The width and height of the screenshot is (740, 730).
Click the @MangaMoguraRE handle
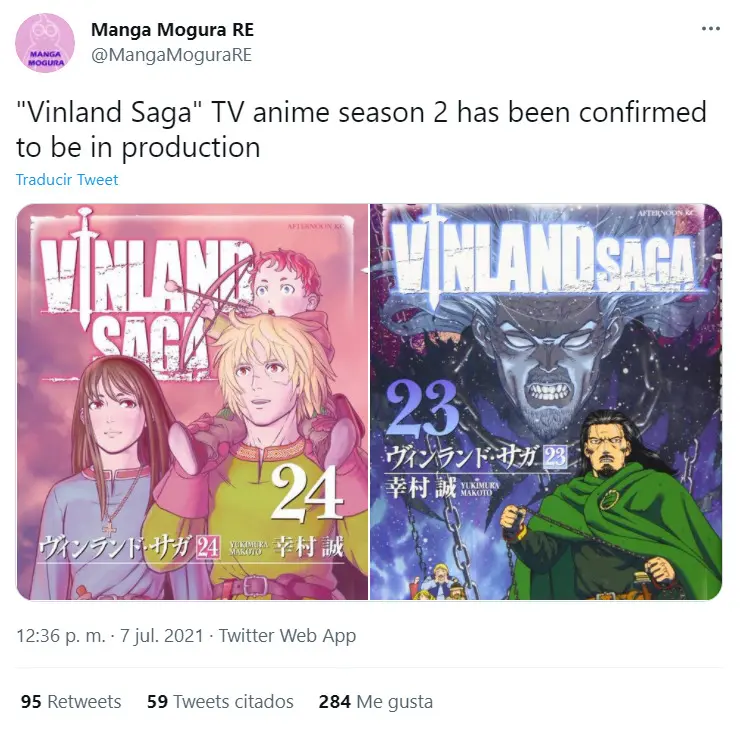coord(171,55)
